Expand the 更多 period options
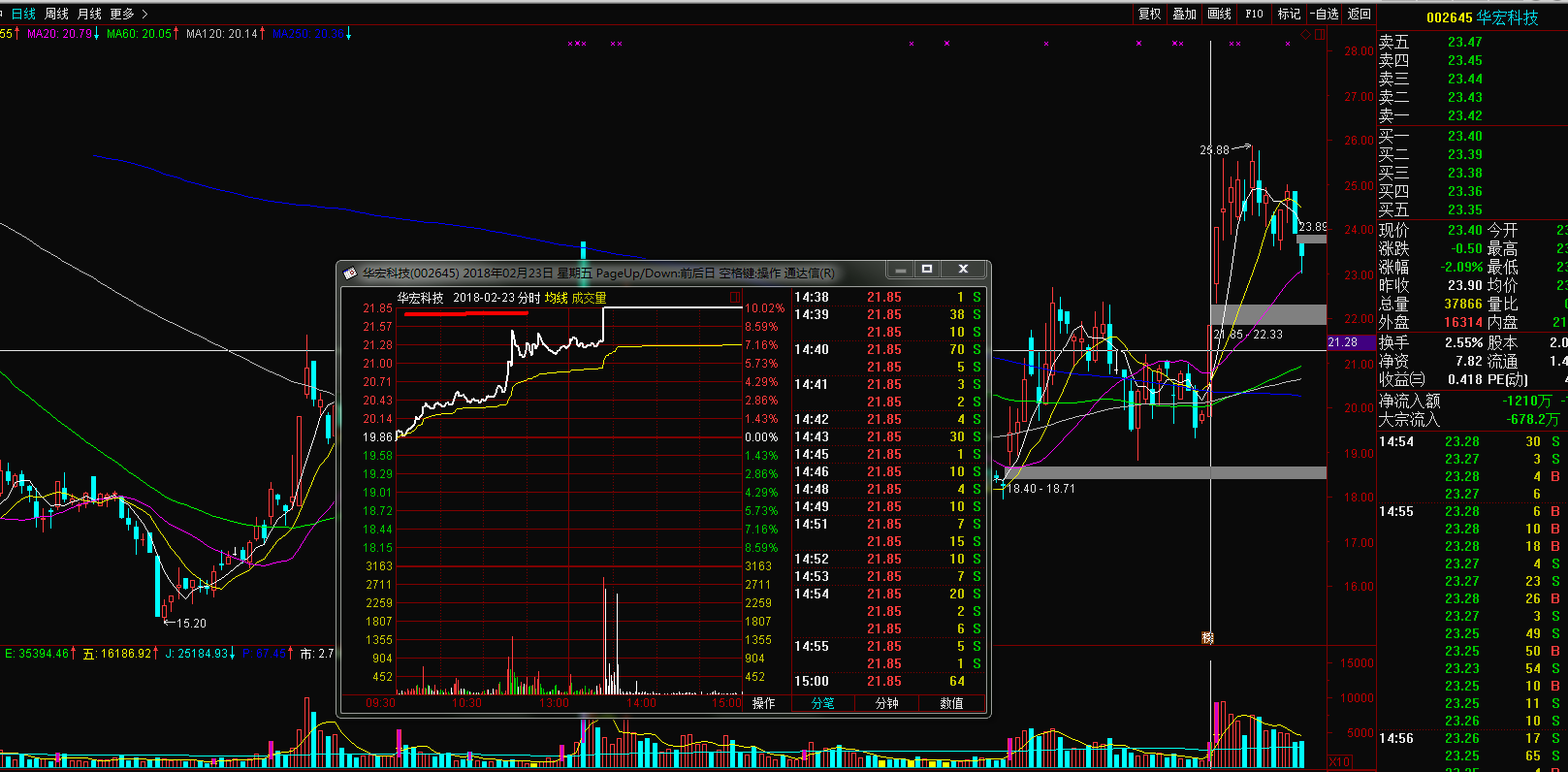Image resolution: width=1568 pixels, height=772 pixels. pyautogui.click(x=128, y=14)
